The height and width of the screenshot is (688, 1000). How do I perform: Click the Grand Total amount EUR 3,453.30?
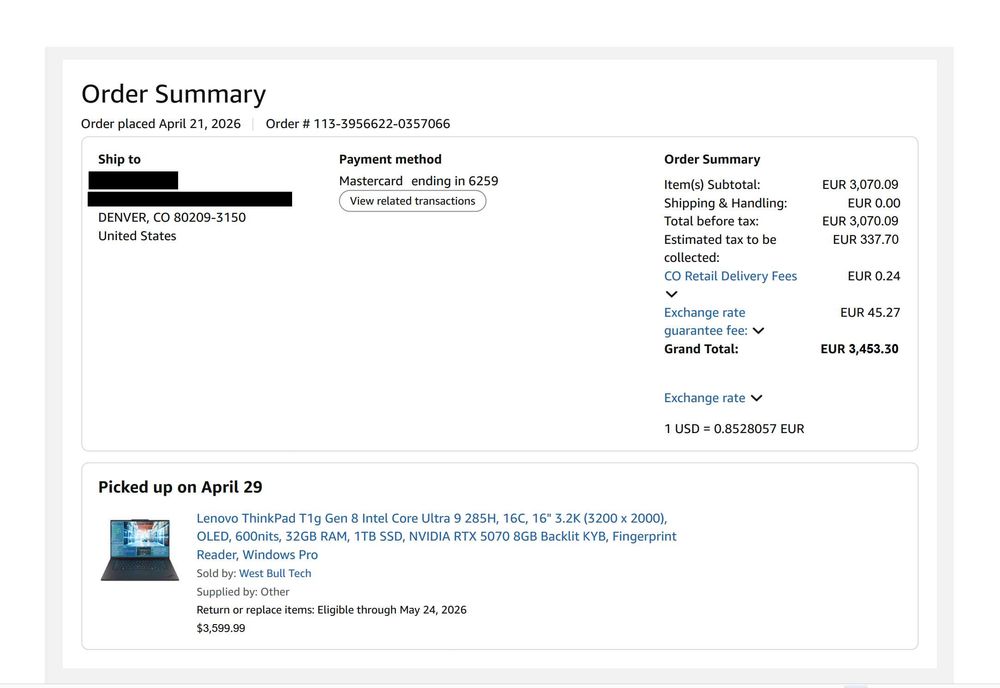[859, 349]
